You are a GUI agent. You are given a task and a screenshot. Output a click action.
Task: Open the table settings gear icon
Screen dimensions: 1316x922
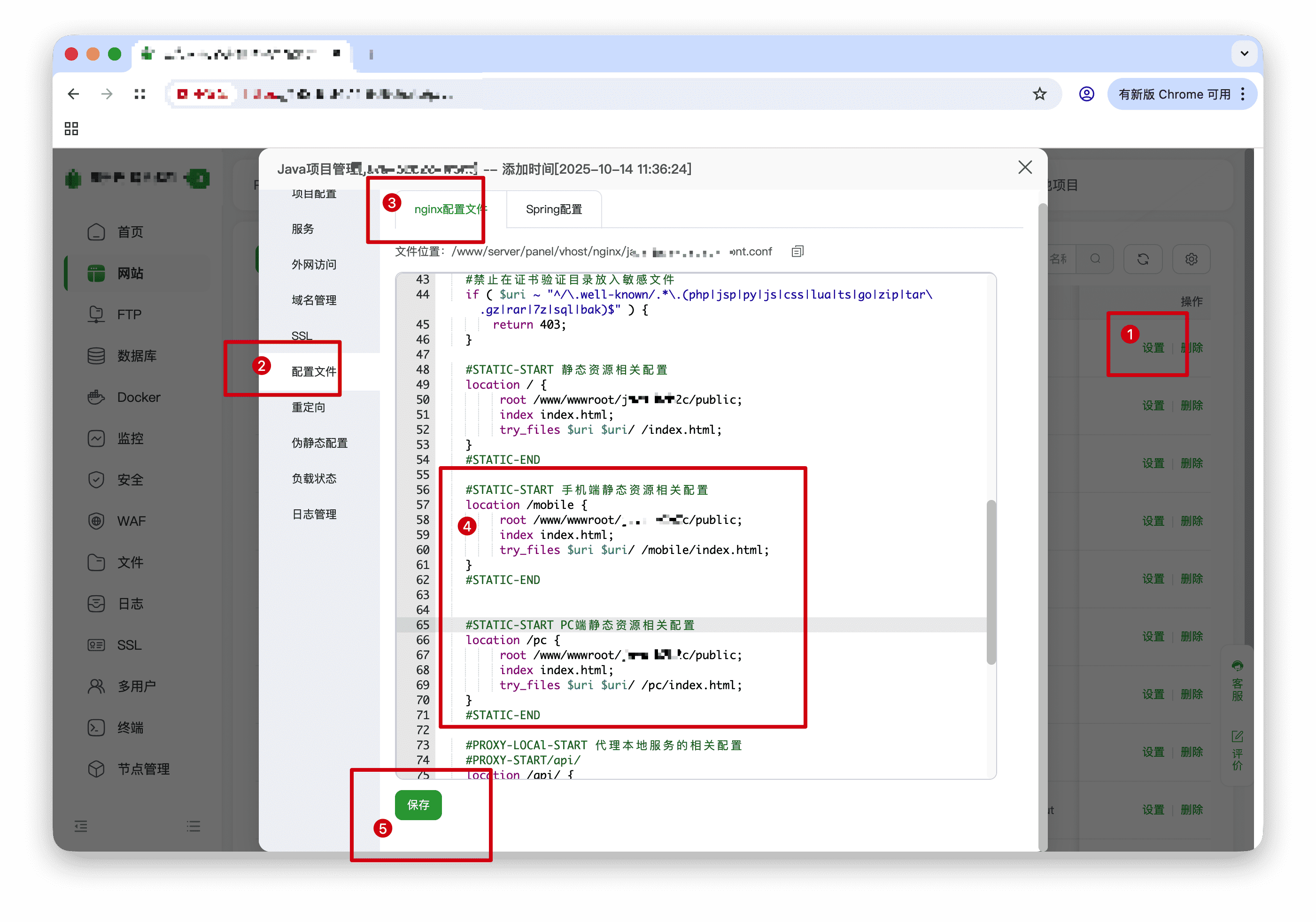click(1191, 259)
